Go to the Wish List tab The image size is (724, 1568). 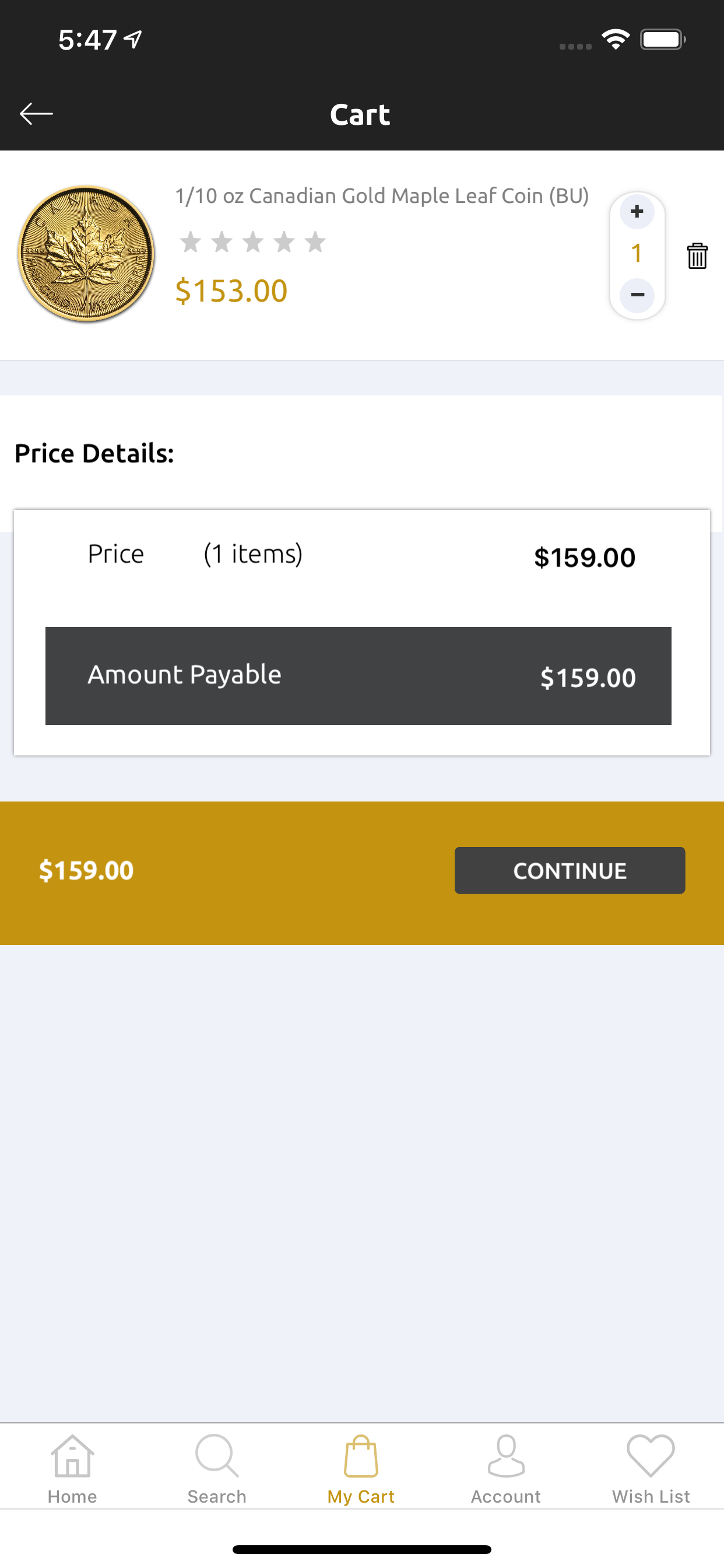click(x=651, y=1469)
